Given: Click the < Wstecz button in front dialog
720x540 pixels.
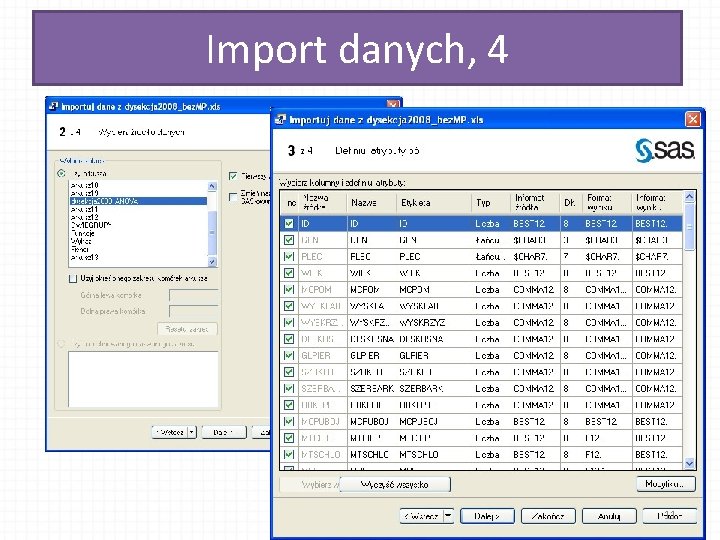Looking at the screenshot, I should [422, 516].
